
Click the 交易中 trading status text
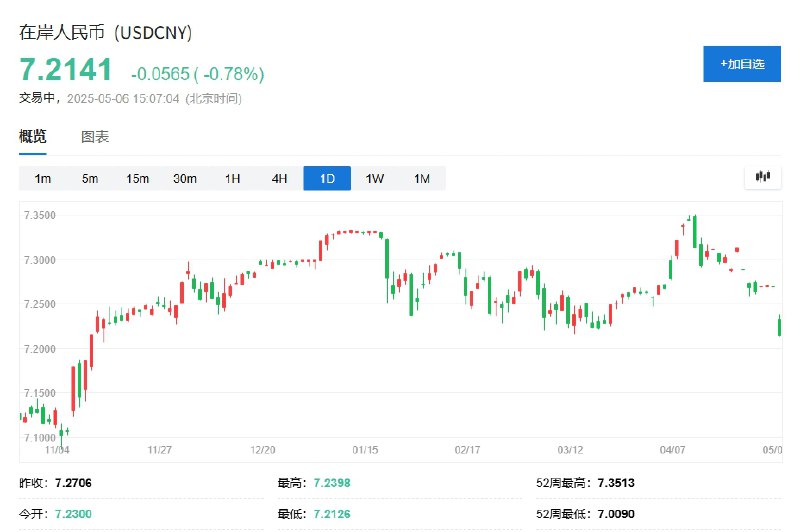click(x=37, y=98)
